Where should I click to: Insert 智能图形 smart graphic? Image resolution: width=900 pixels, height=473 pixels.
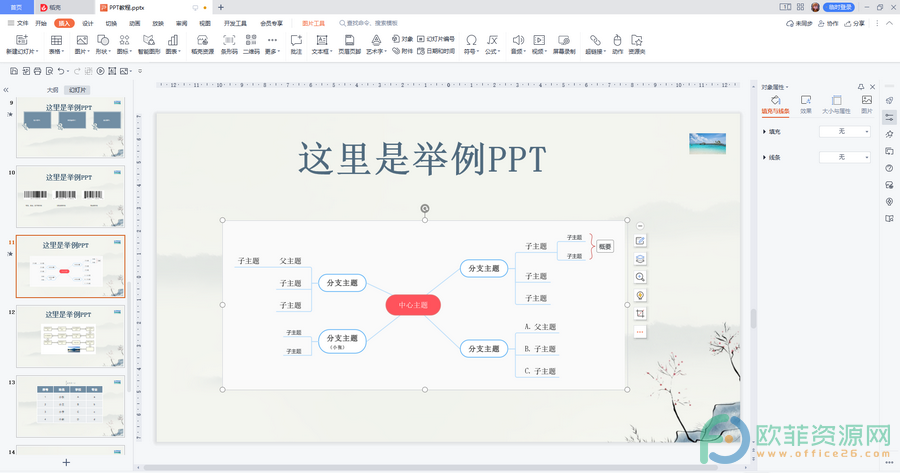coord(149,44)
